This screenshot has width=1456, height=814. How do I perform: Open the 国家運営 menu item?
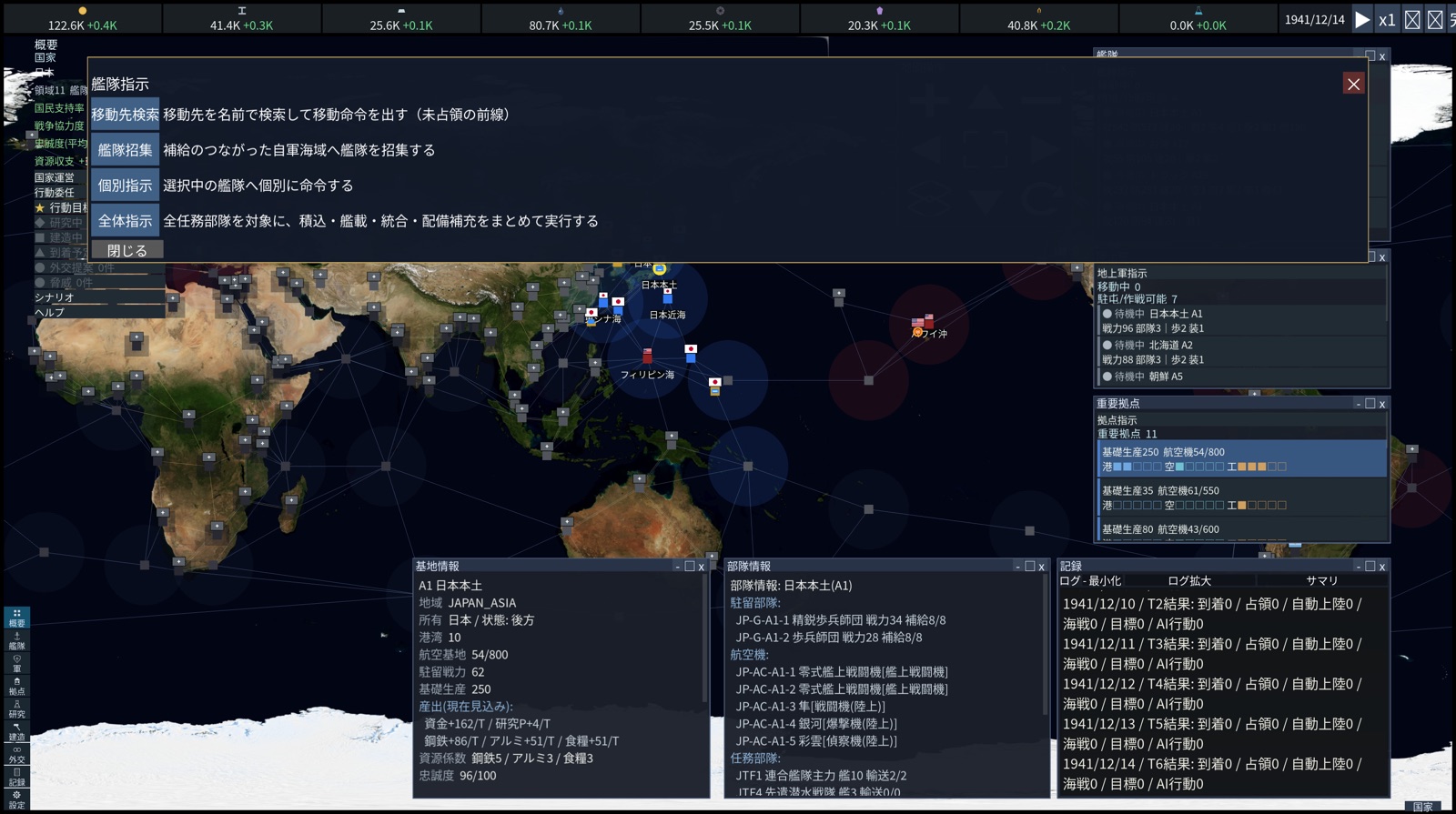pyautogui.click(x=55, y=177)
